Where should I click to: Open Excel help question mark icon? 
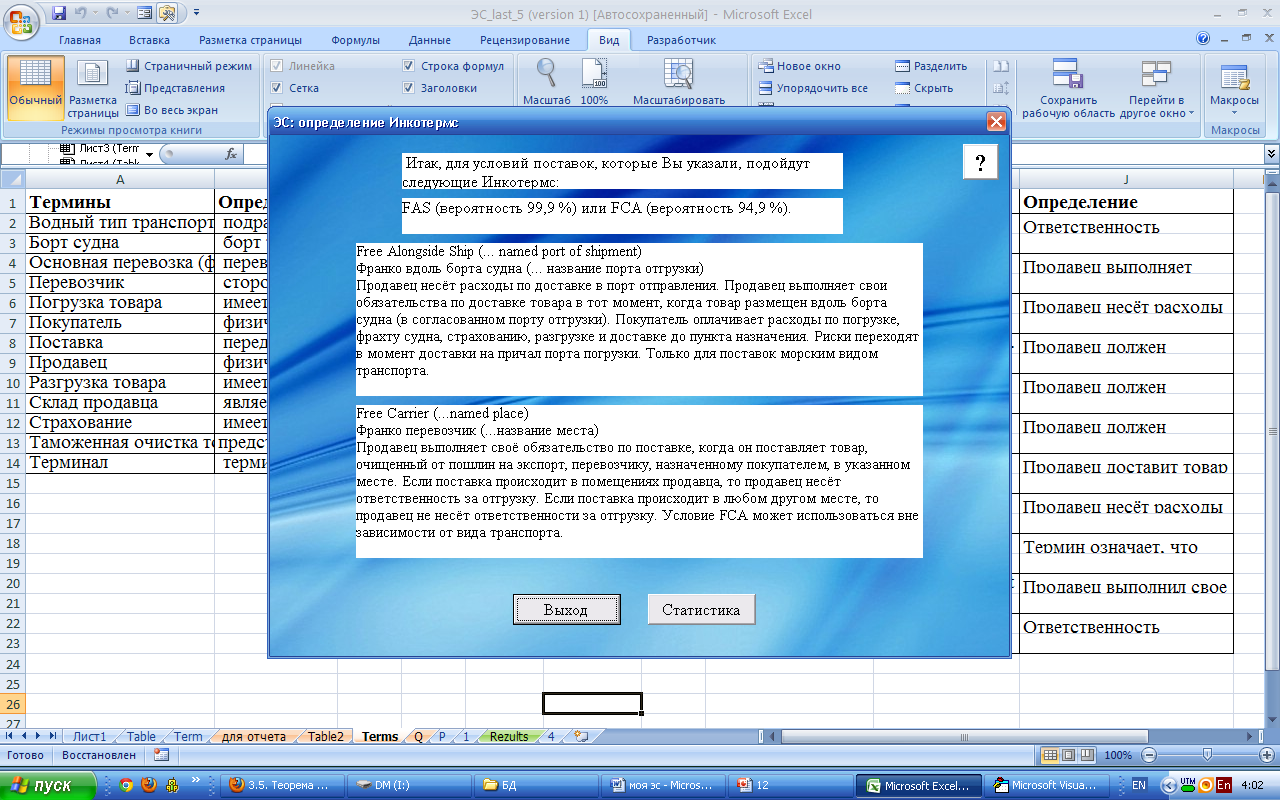1203,39
